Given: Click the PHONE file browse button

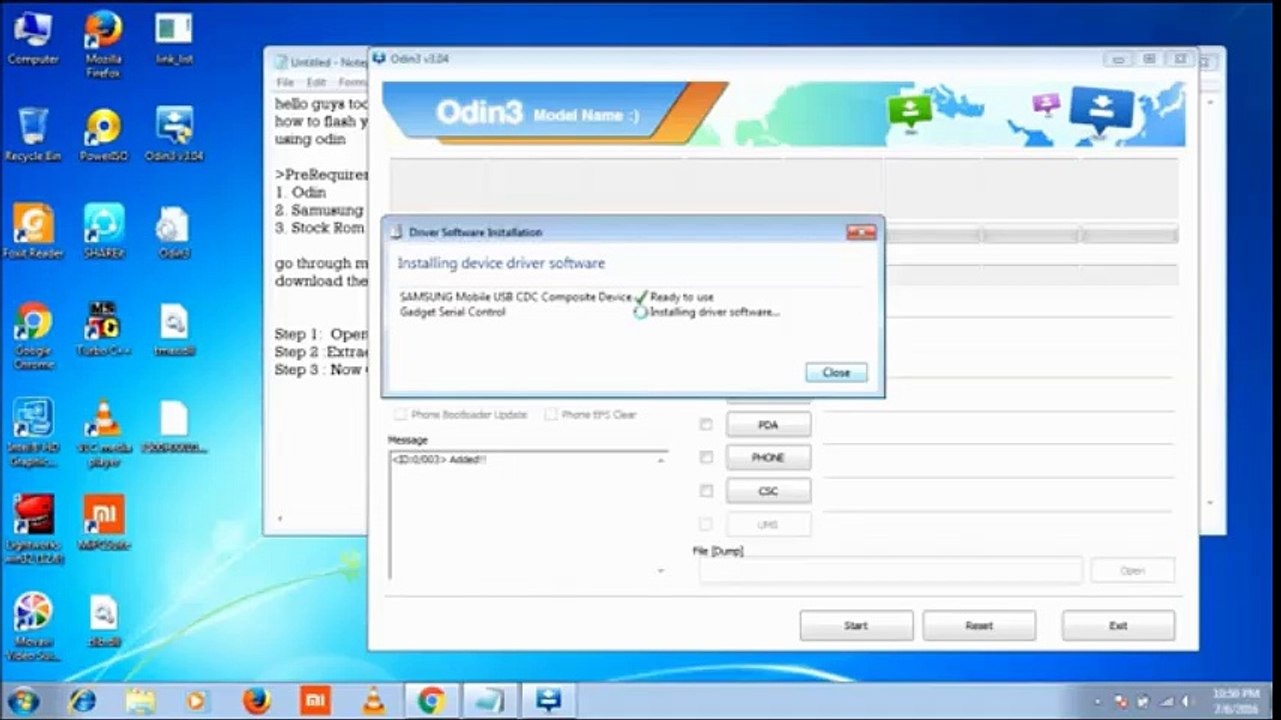Looking at the screenshot, I should (768, 458).
